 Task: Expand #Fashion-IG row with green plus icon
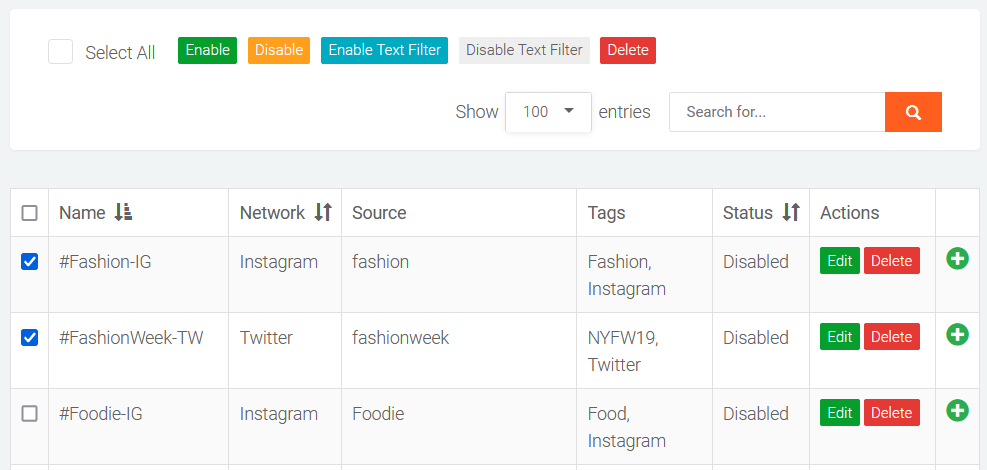click(x=957, y=259)
